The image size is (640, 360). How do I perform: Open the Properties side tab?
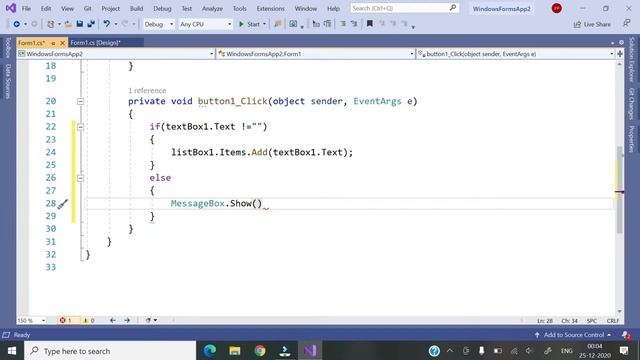[632, 139]
